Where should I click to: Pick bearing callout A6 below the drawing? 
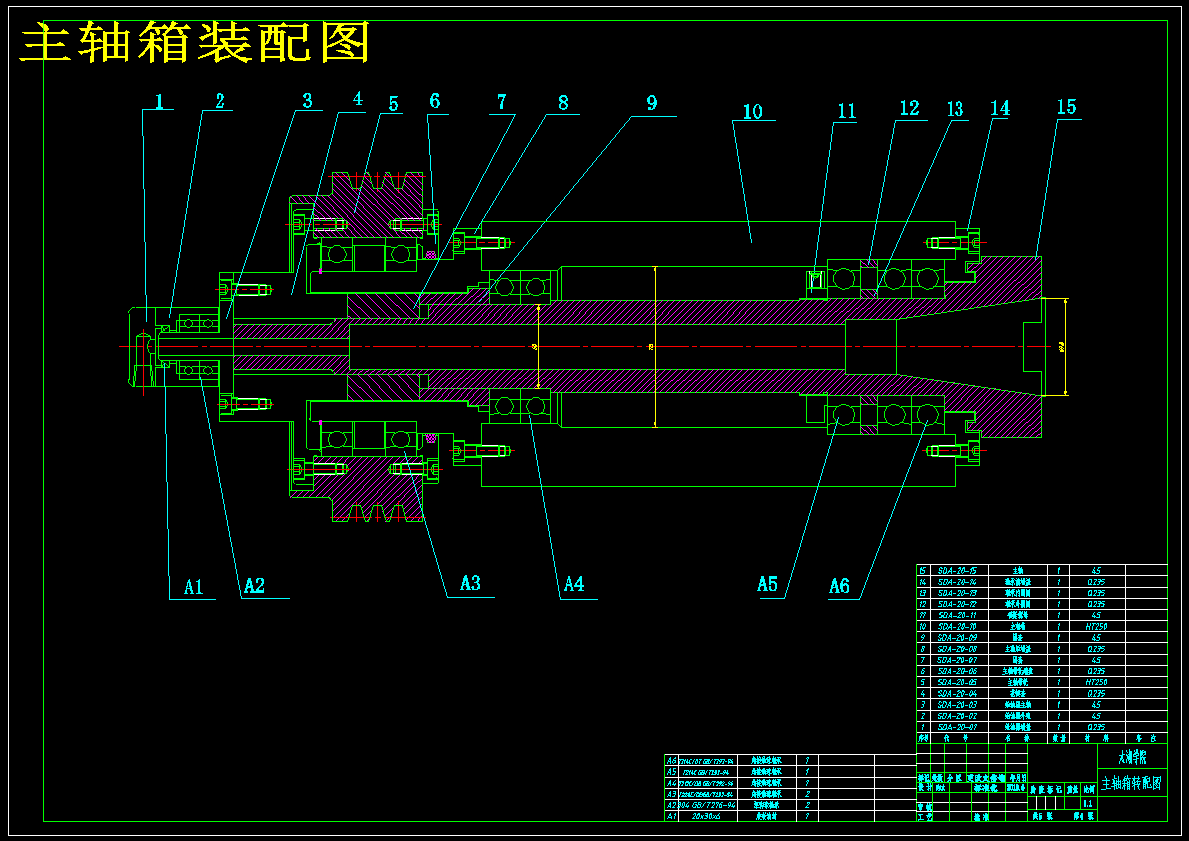click(839, 585)
